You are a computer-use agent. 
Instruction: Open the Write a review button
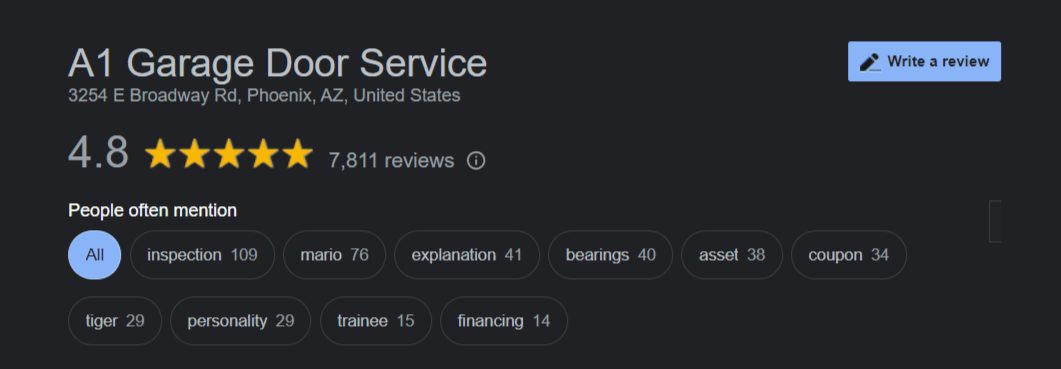924,62
